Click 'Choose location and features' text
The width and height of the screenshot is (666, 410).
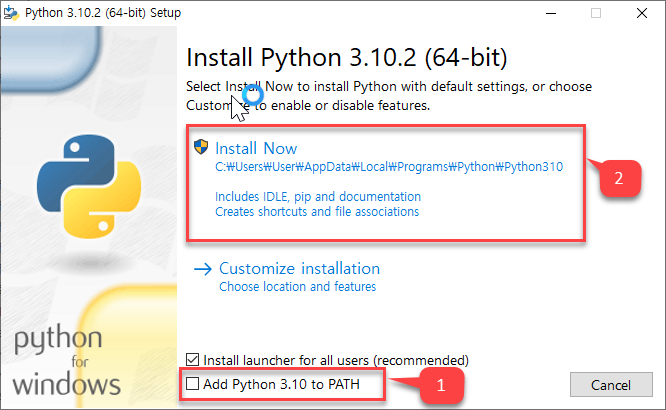(297, 287)
